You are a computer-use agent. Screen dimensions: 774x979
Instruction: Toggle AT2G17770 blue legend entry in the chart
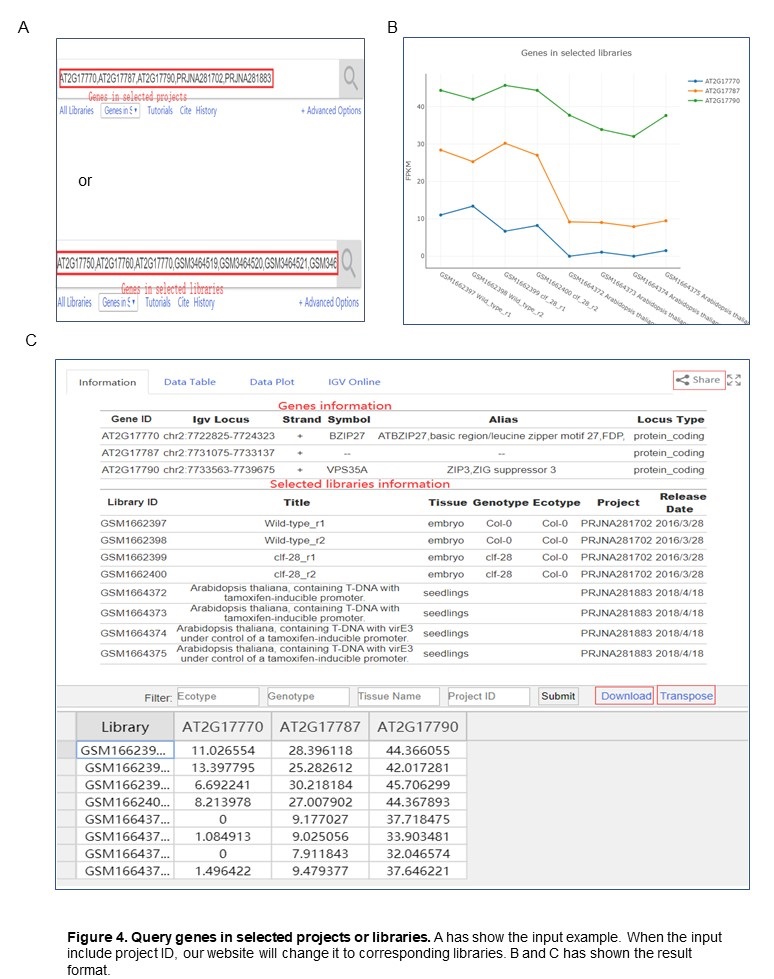[714, 81]
